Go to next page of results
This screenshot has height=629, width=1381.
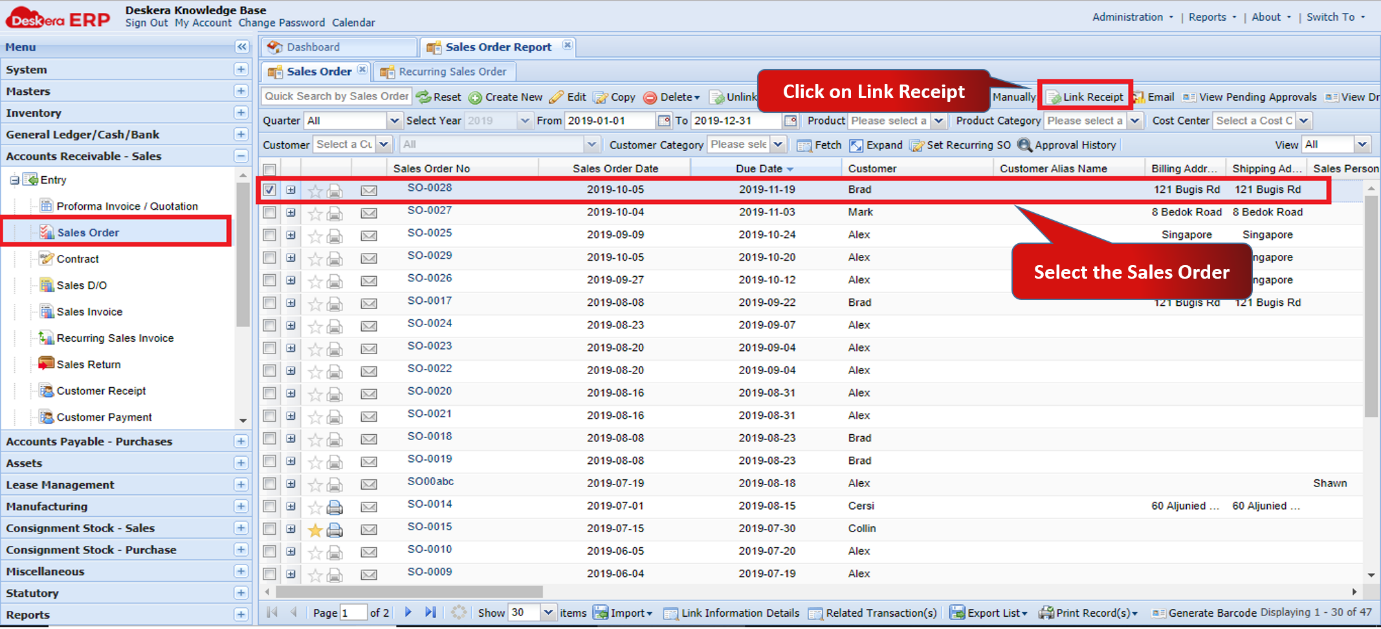[x=407, y=612]
